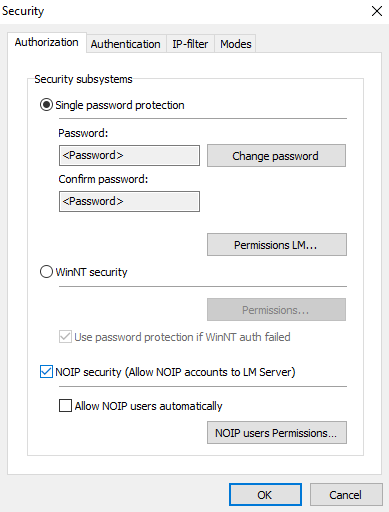This screenshot has width=389, height=512.
Task: Dismiss the dialog with Cancel
Action: pyautogui.click(x=346, y=495)
